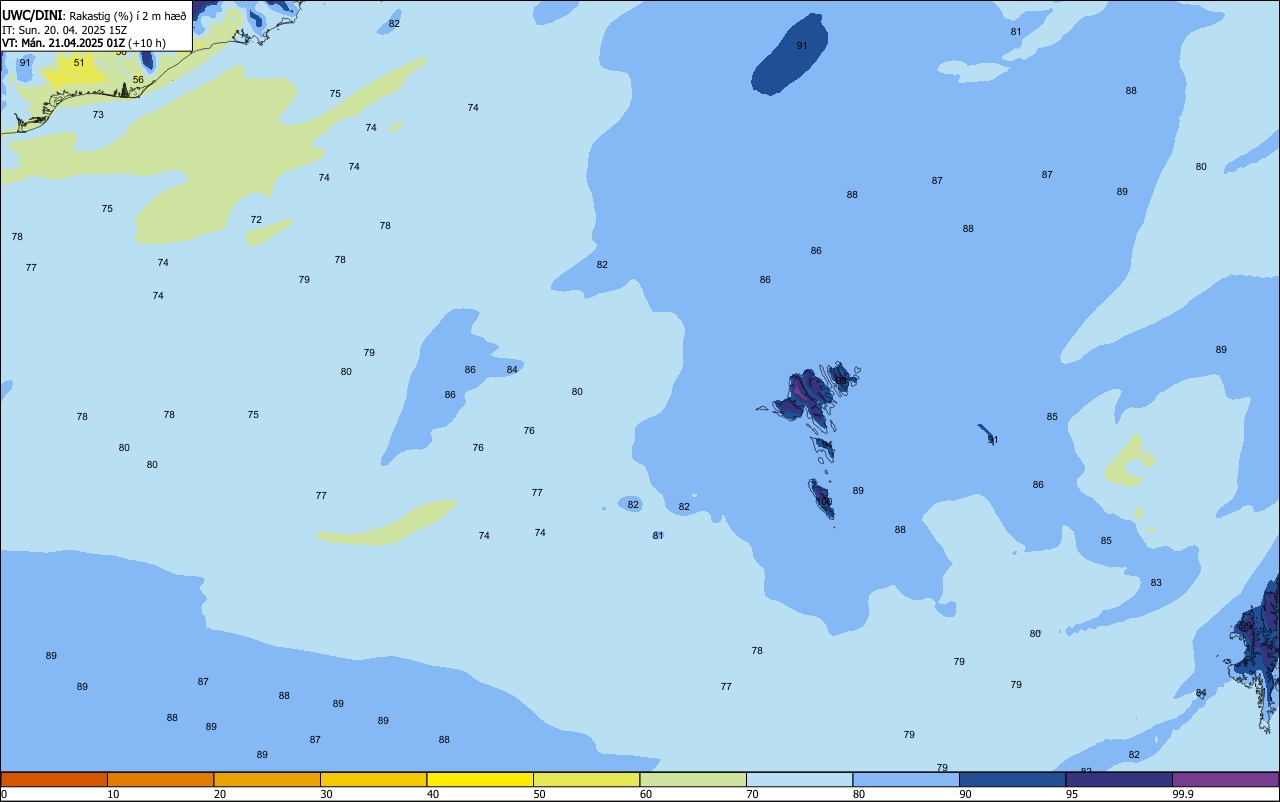Click the UWC/DINI title text
Viewport: 1280px width, 802px height.
tap(33, 16)
